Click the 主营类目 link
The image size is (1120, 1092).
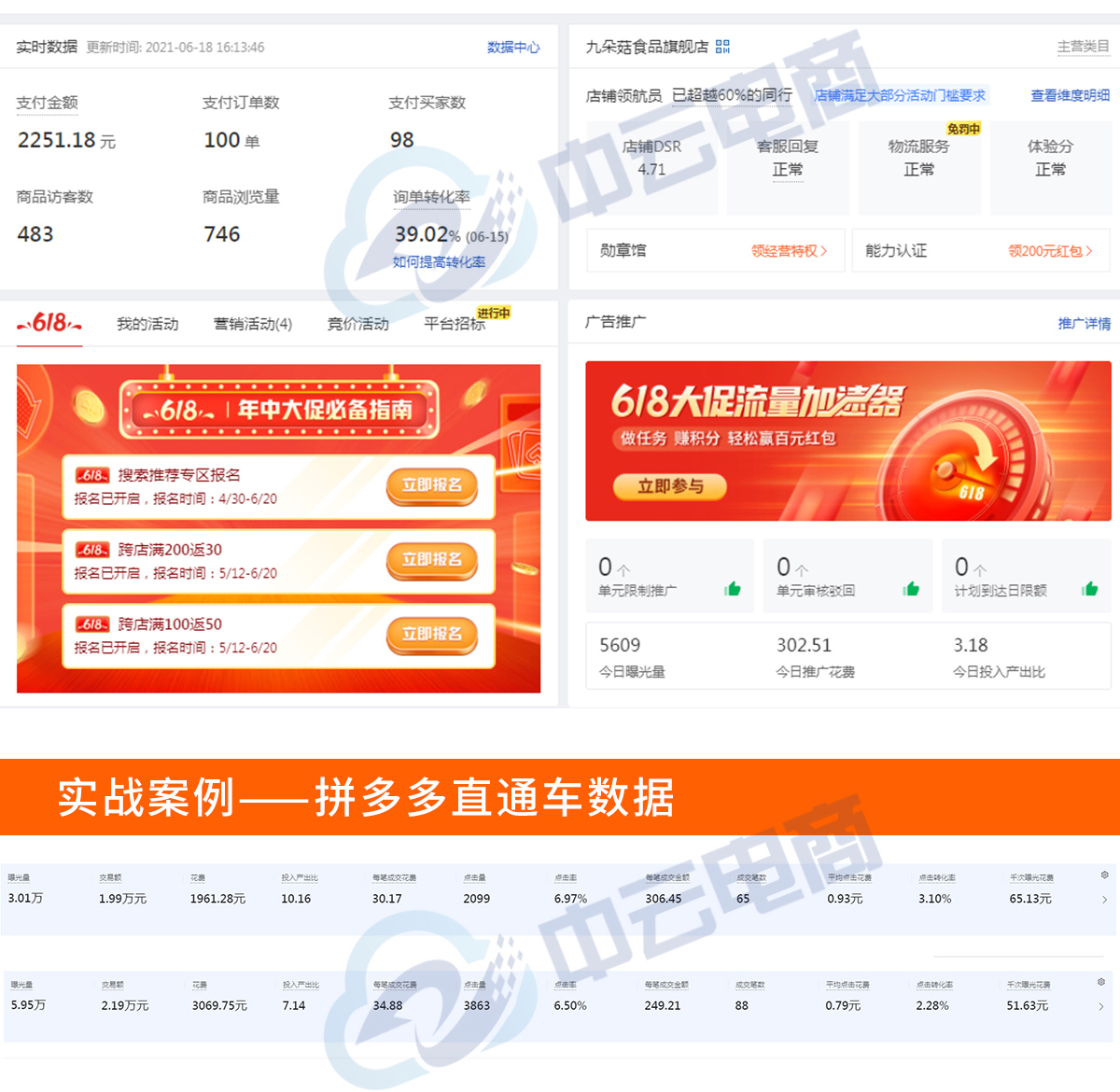coord(1084,47)
